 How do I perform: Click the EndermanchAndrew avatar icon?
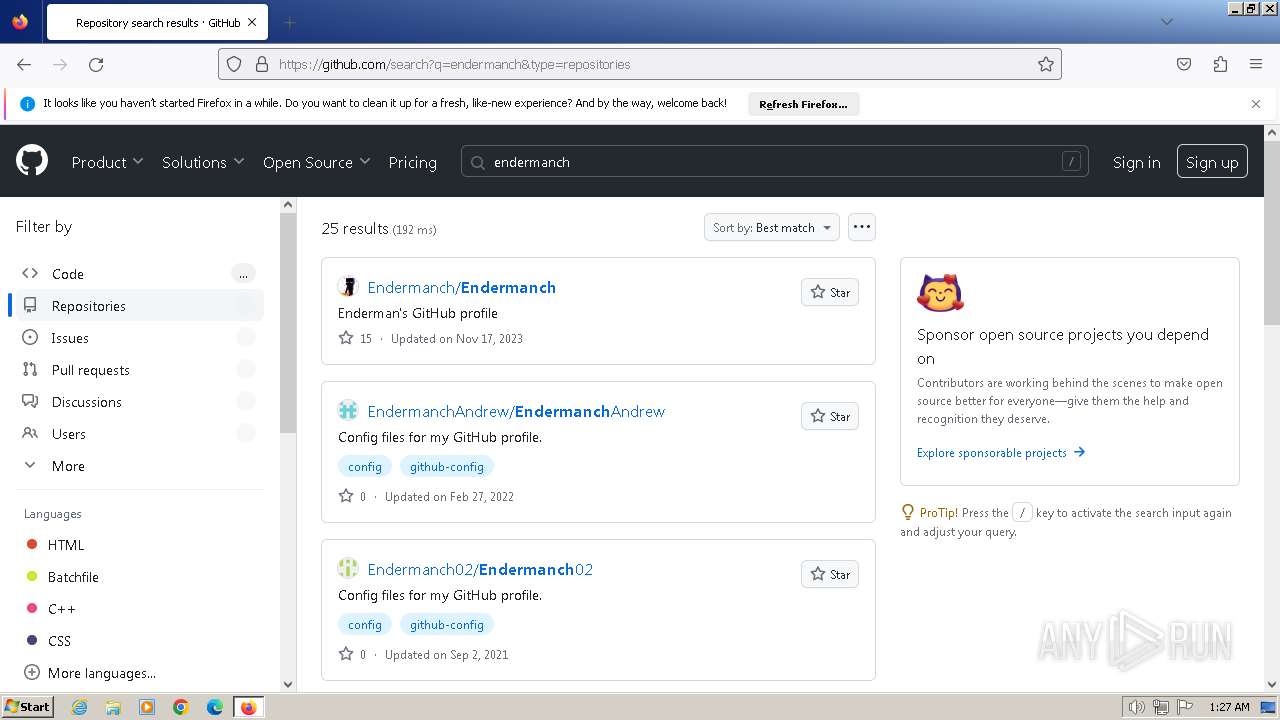(x=348, y=410)
